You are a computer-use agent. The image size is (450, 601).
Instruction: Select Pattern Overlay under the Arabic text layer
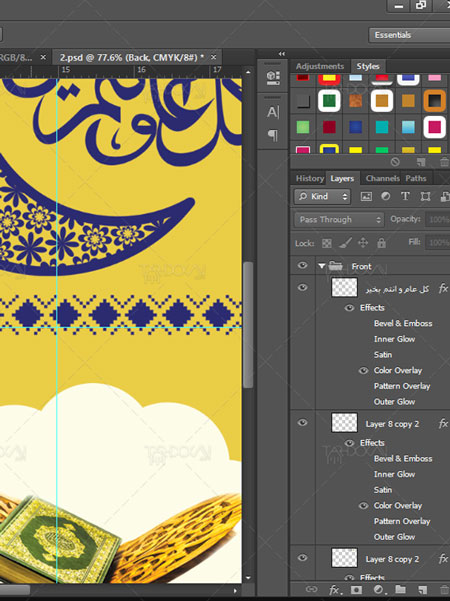coord(402,386)
